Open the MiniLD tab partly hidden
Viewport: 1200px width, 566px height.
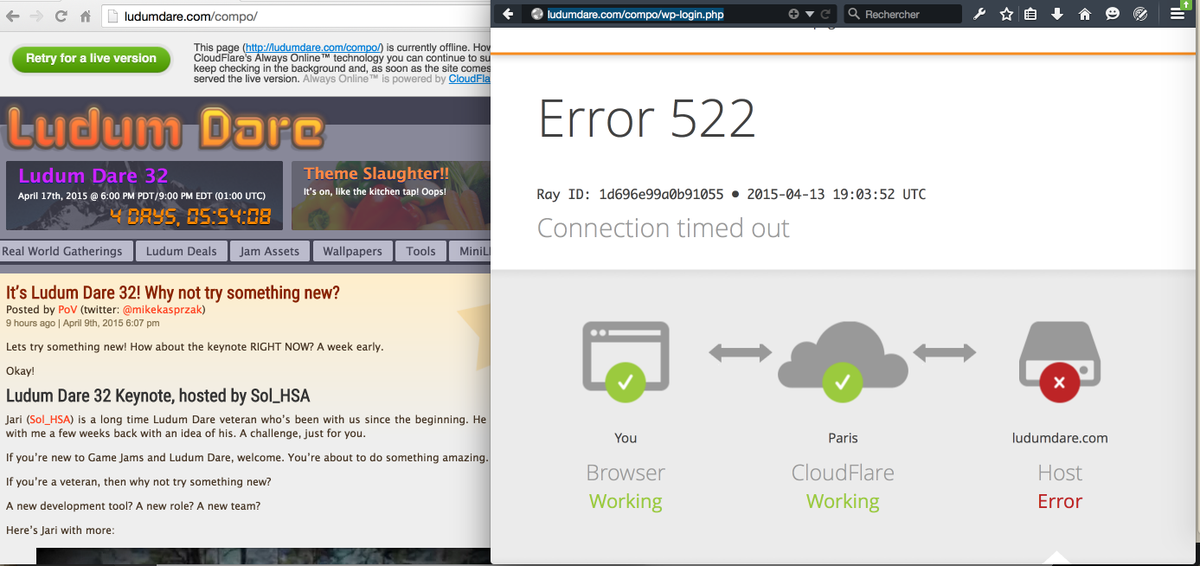(x=470, y=251)
